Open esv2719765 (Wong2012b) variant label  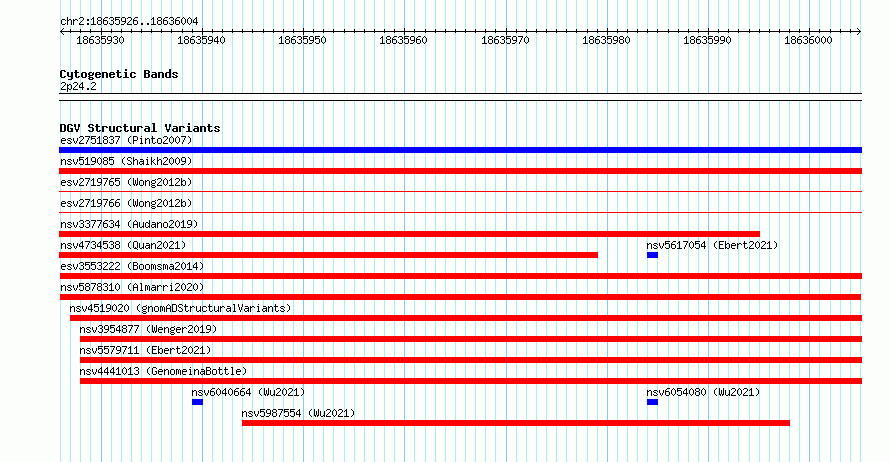(126, 182)
